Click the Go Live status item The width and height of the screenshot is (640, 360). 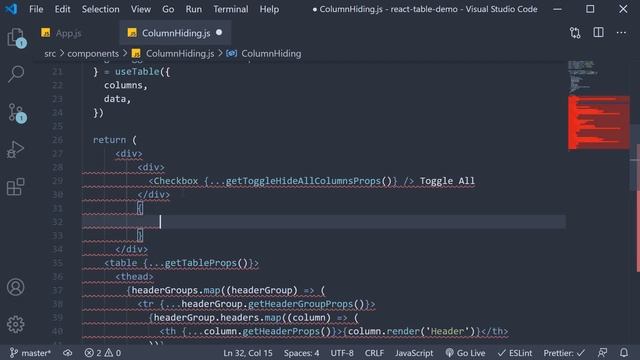tap(465, 353)
